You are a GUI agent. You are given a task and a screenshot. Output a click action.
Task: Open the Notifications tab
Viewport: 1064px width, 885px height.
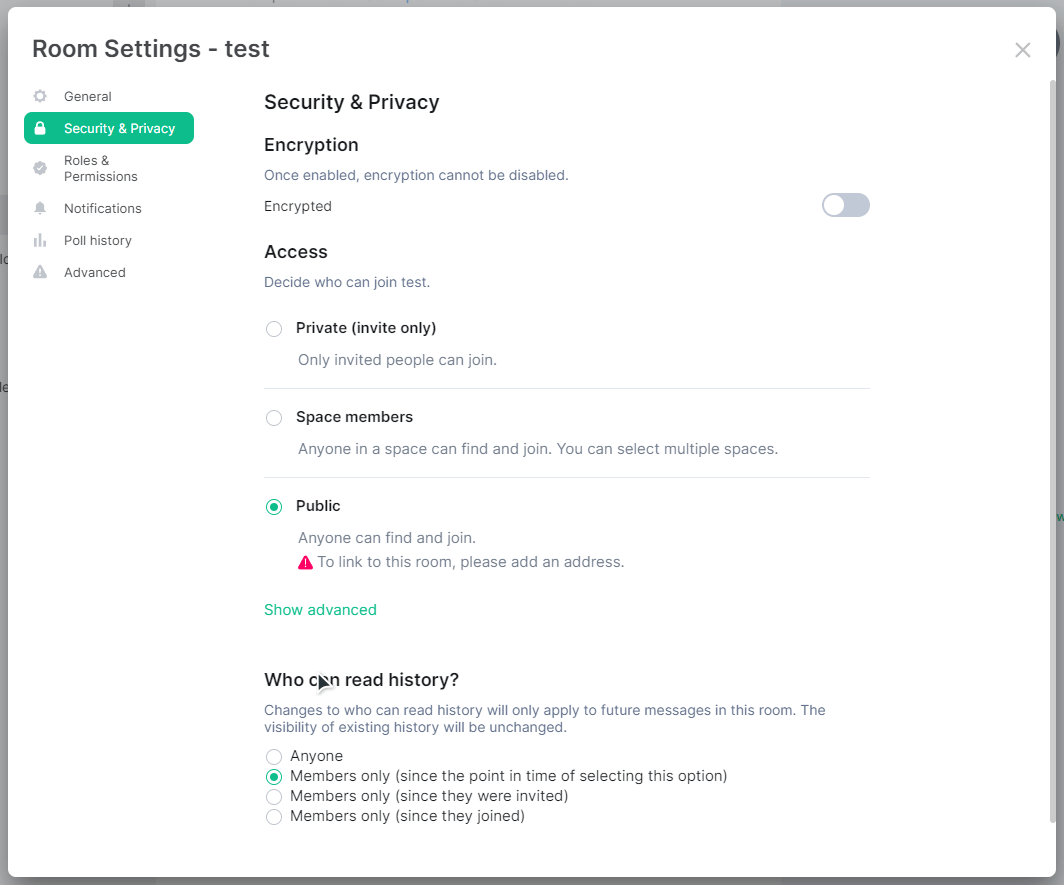pos(109,208)
